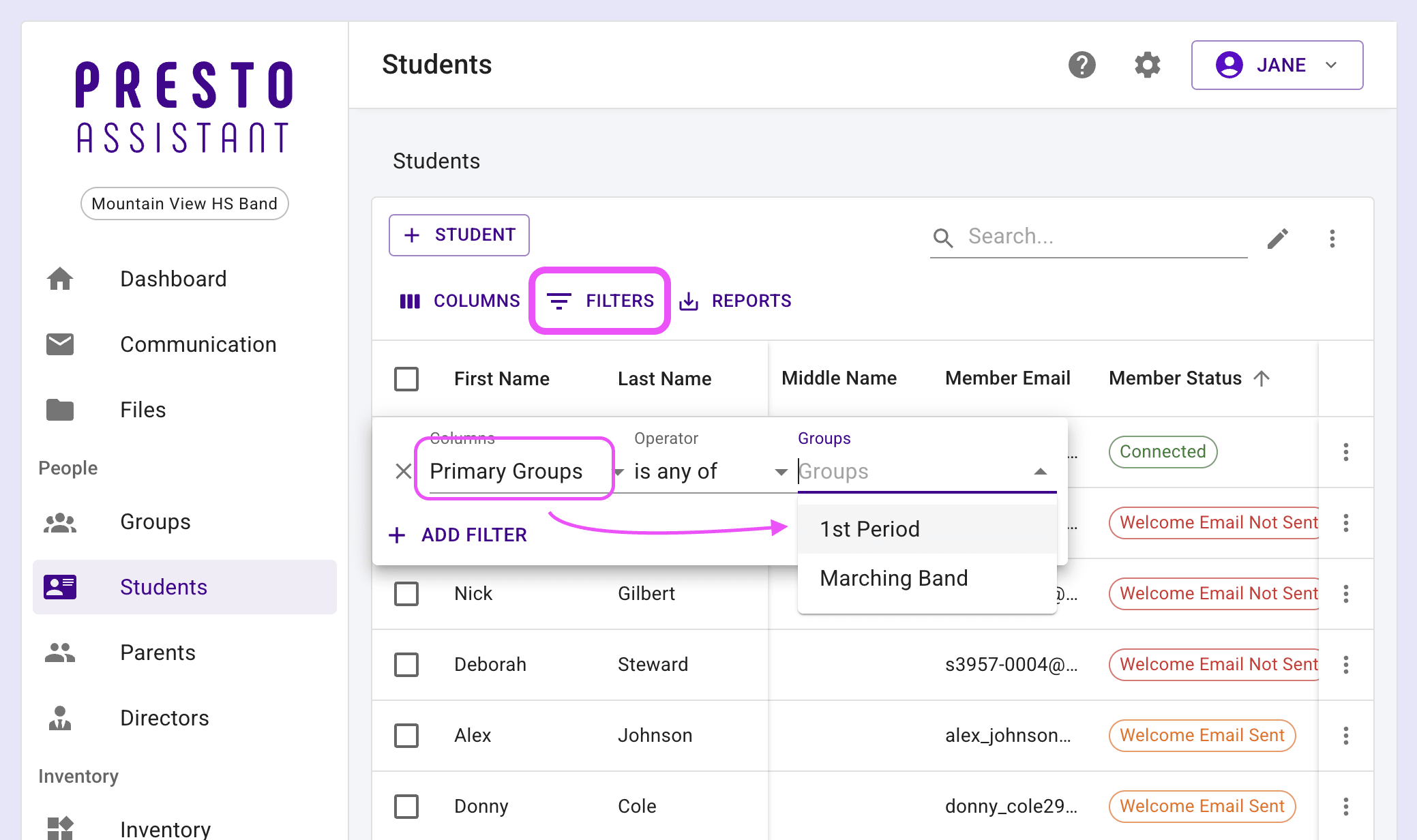1417x840 pixels.
Task: Toggle the select-all header checkbox
Action: [406, 378]
